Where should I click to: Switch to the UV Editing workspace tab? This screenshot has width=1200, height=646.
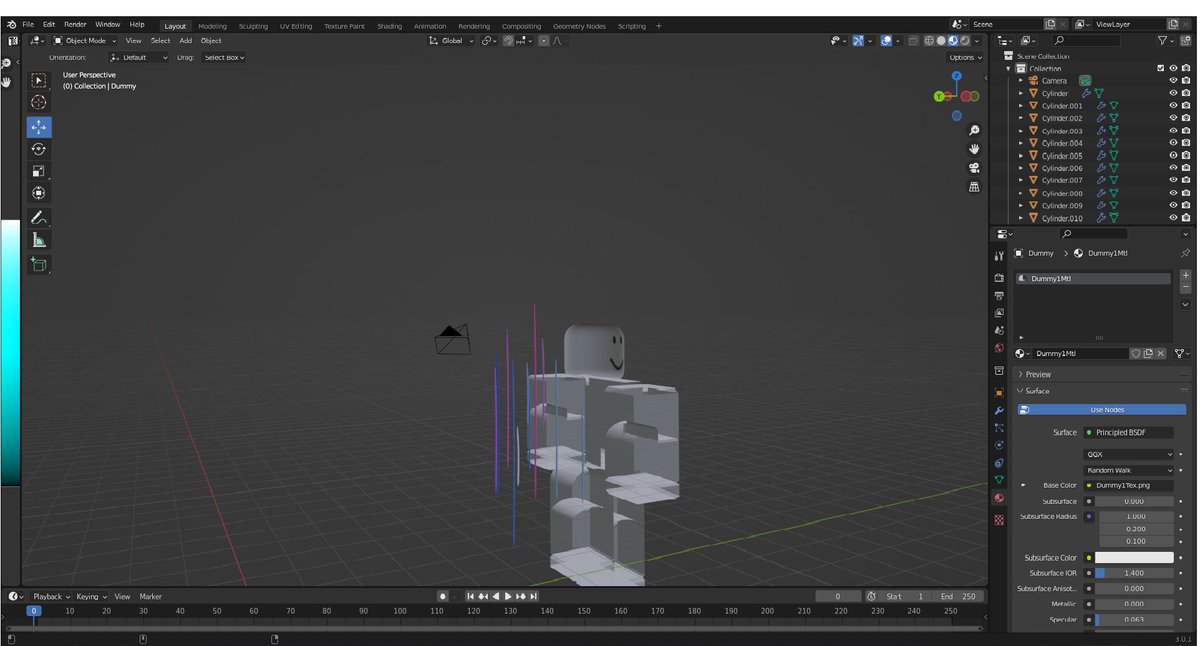[296, 26]
